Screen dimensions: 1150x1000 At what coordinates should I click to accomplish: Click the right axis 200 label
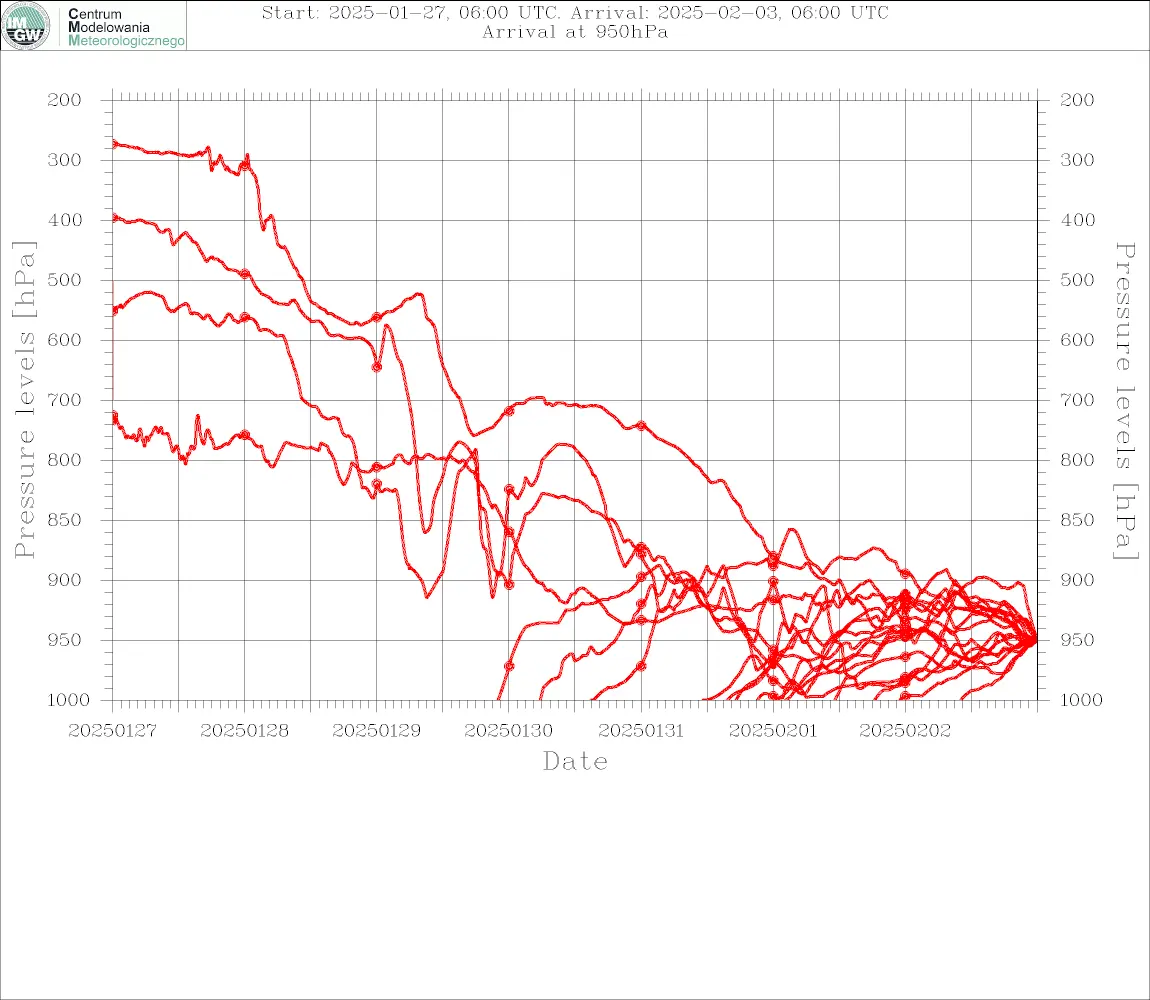tap(1077, 100)
